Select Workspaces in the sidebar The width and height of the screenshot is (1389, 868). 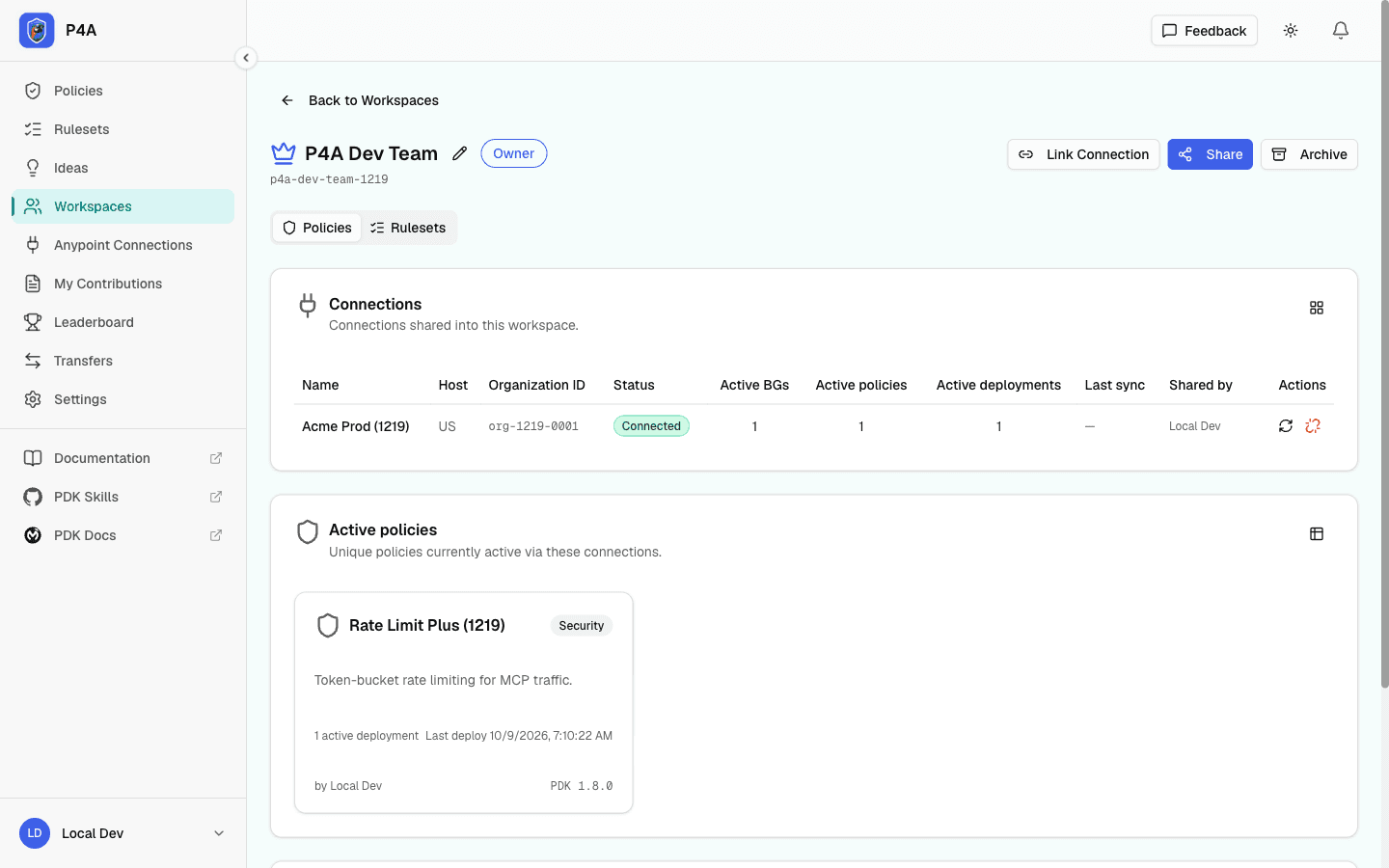[x=123, y=206]
